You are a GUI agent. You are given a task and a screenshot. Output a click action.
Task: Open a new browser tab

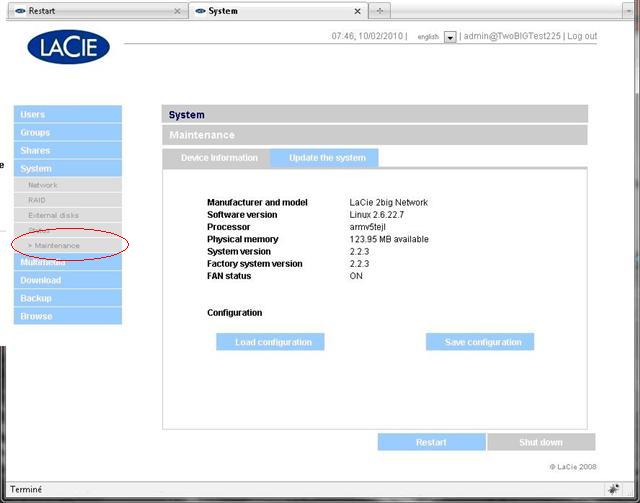click(x=380, y=11)
